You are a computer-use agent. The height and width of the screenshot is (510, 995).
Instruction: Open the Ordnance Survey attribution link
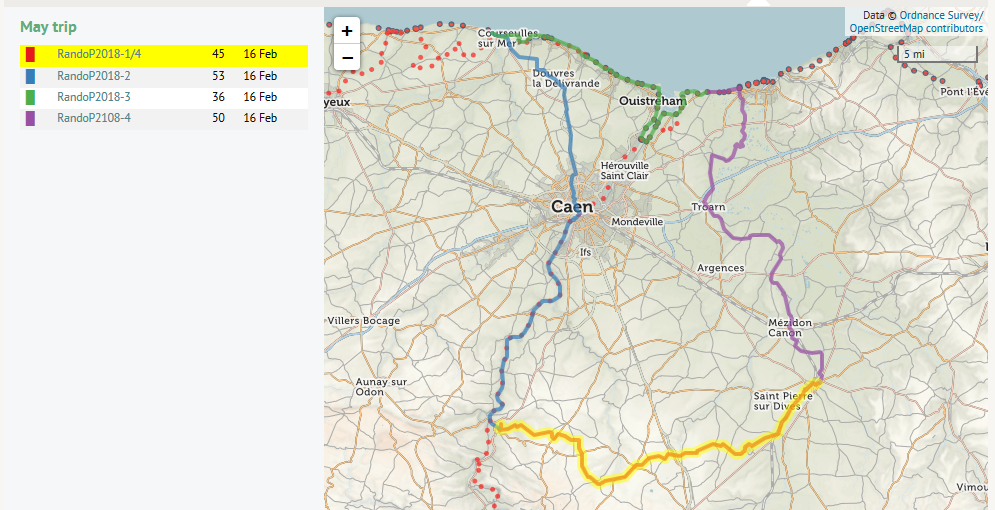click(941, 15)
